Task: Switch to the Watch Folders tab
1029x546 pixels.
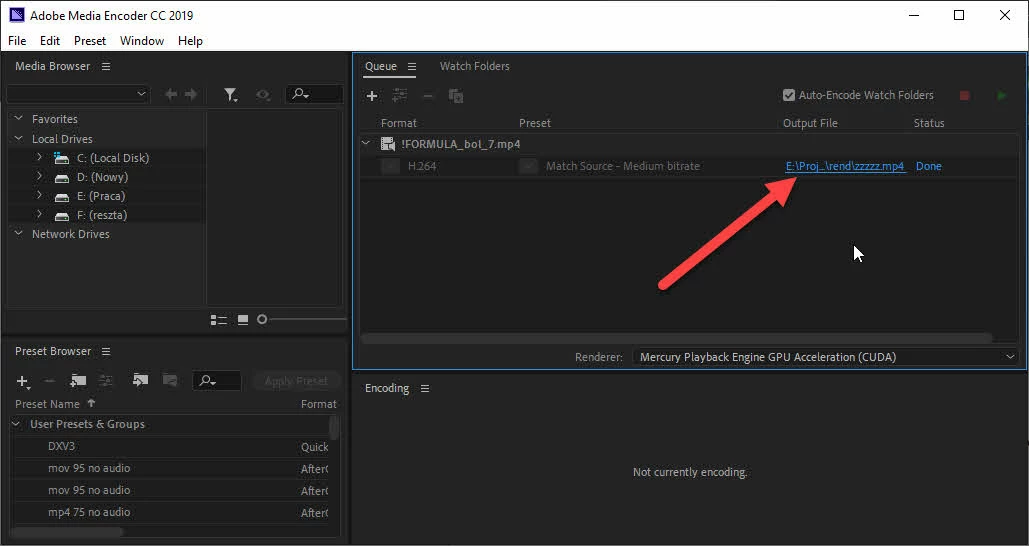Action: 474,66
